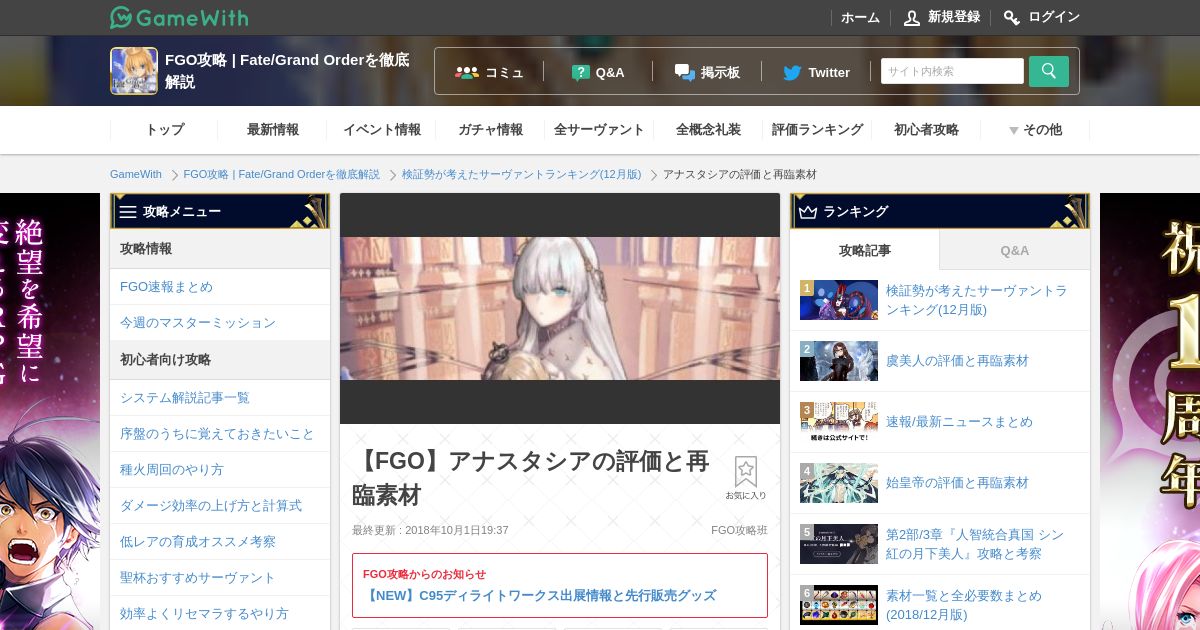
Task: Click the magnifier search button
Action: 1049,71
